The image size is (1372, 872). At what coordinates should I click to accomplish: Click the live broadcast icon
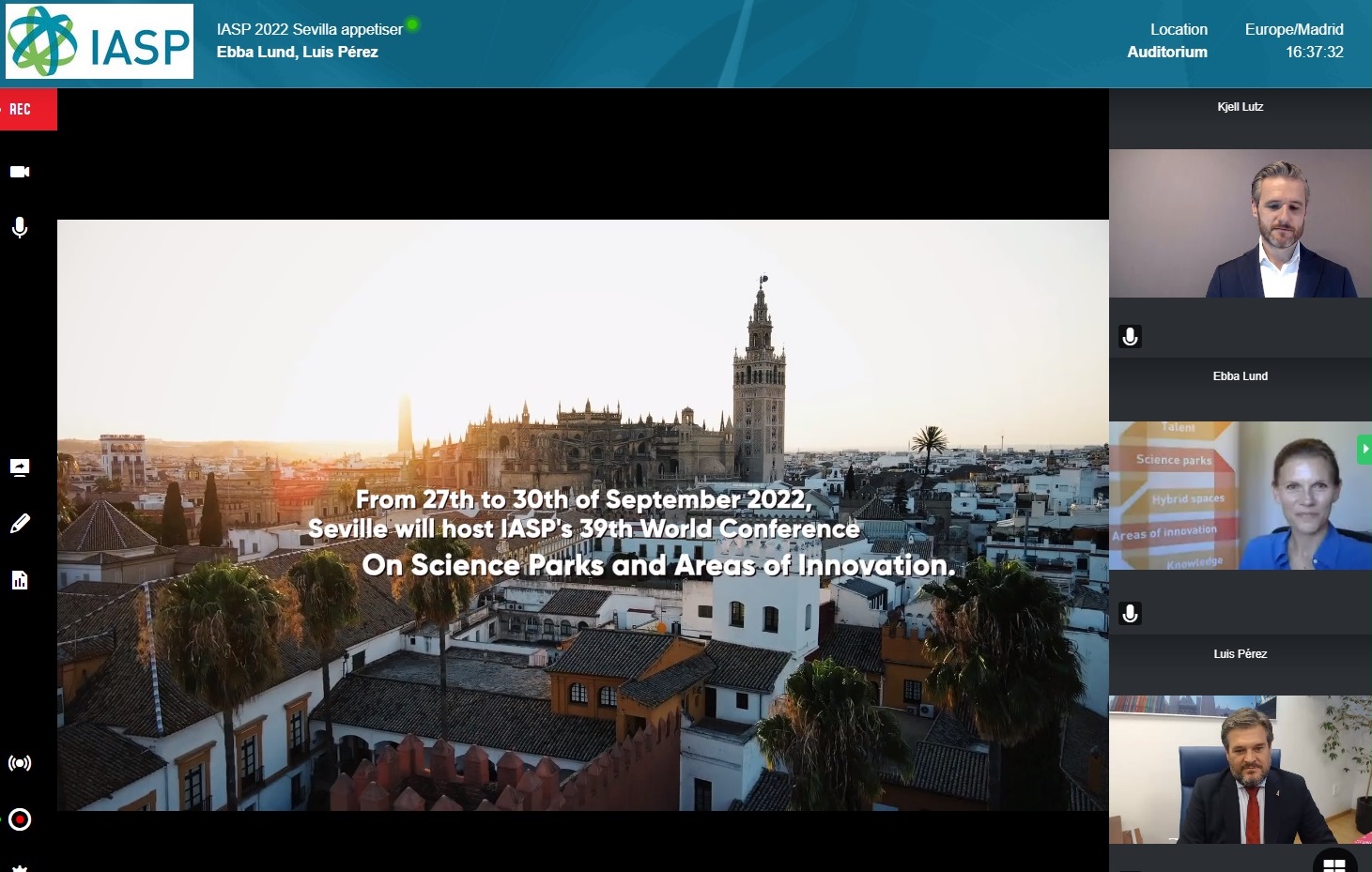tap(20, 763)
